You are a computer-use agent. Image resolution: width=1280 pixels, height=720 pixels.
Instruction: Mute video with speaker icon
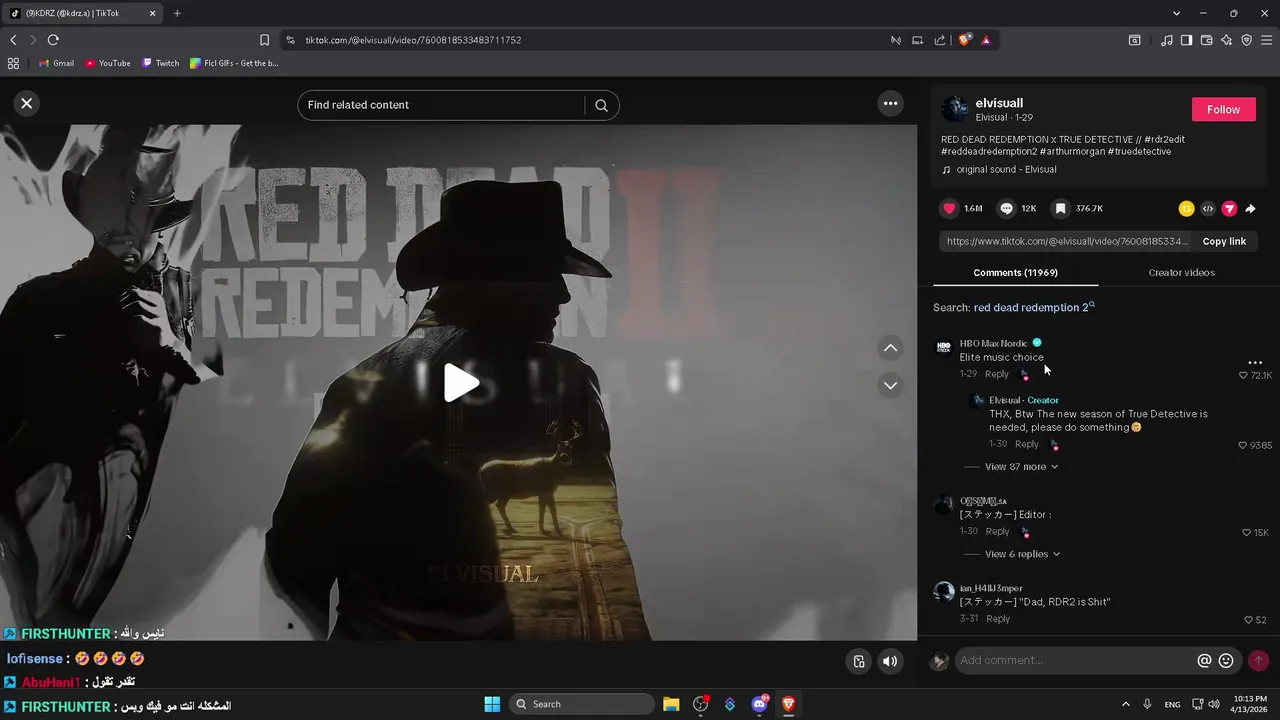coord(890,661)
